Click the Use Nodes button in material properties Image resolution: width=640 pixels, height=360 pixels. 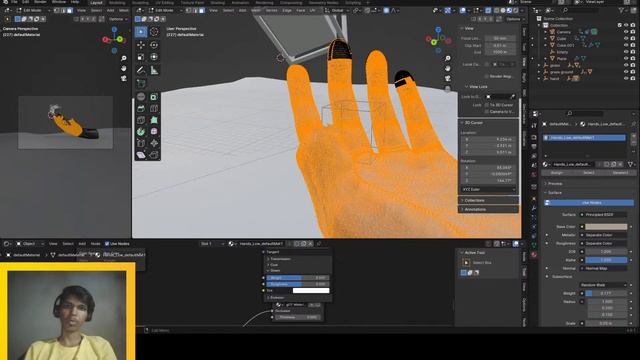tap(589, 202)
